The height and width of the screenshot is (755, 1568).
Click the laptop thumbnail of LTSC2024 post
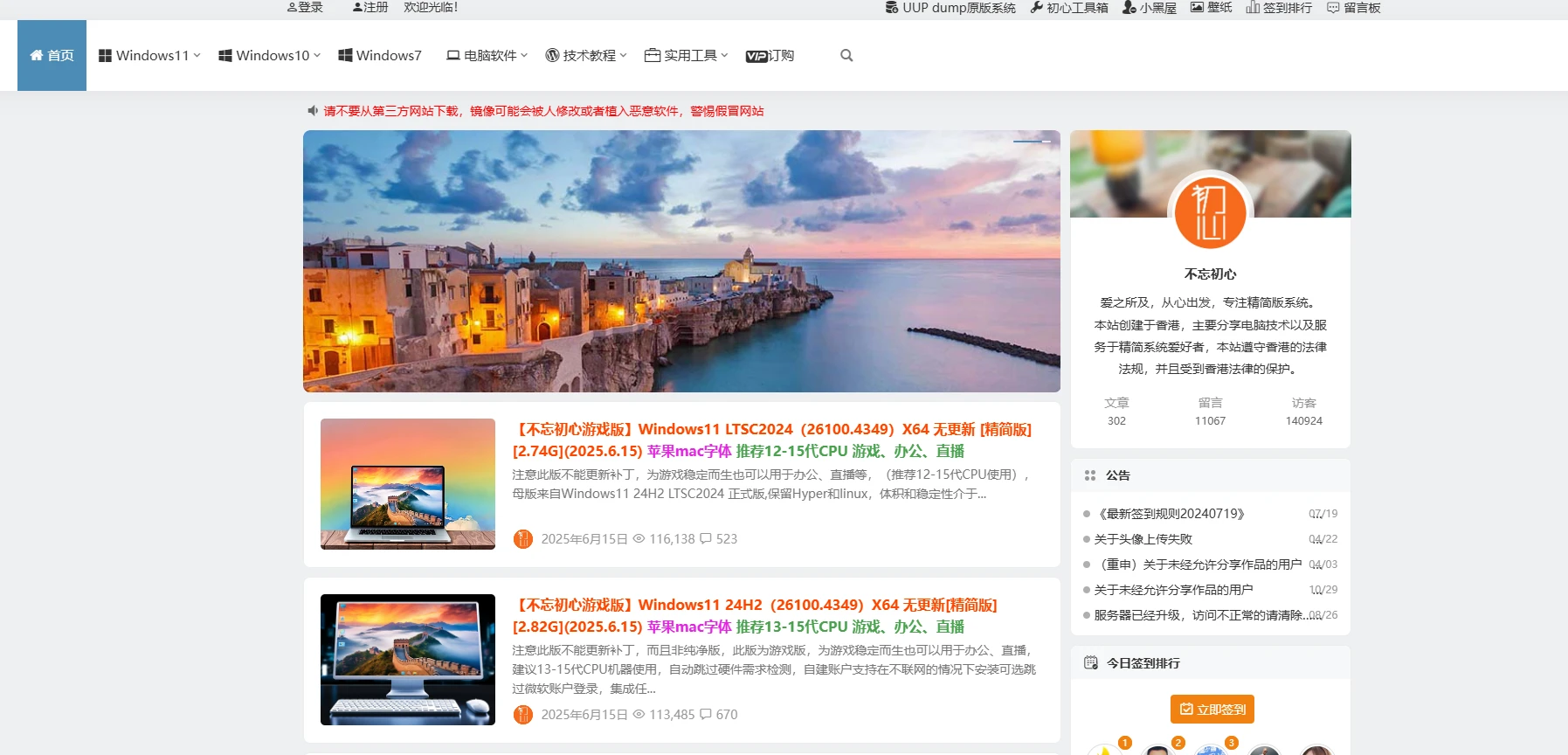[x=408, y=484]
